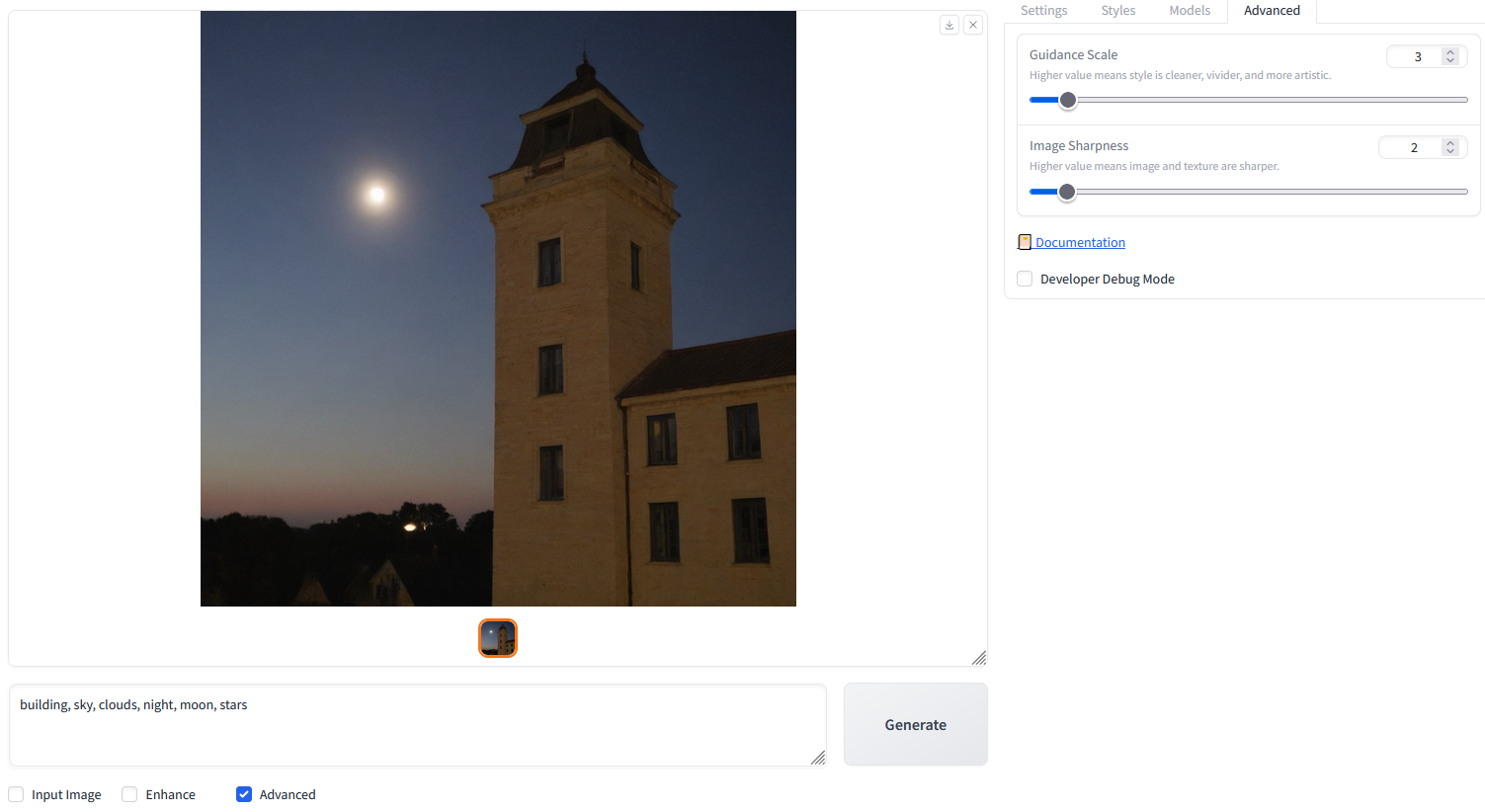
Task: Click the prompt box resize handle
Action: [818, 758]
